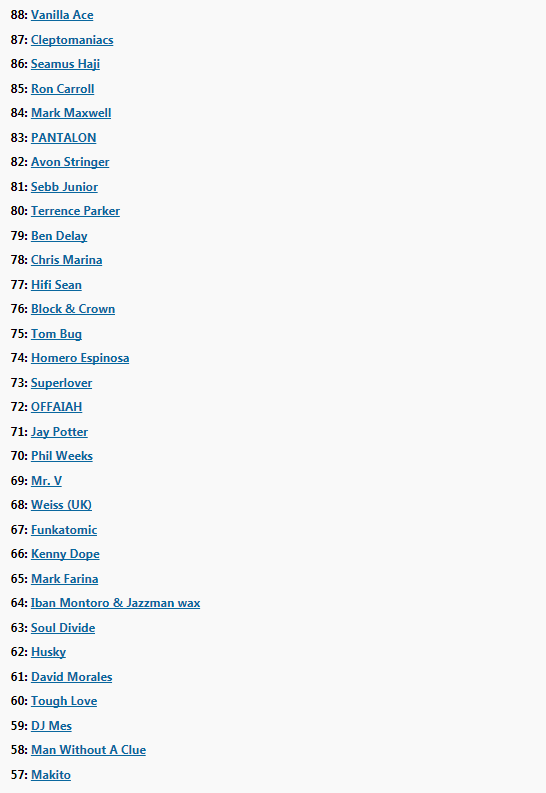Open the Sebb Junior link
Screen dimensions: 546x793
coord(64,187)
